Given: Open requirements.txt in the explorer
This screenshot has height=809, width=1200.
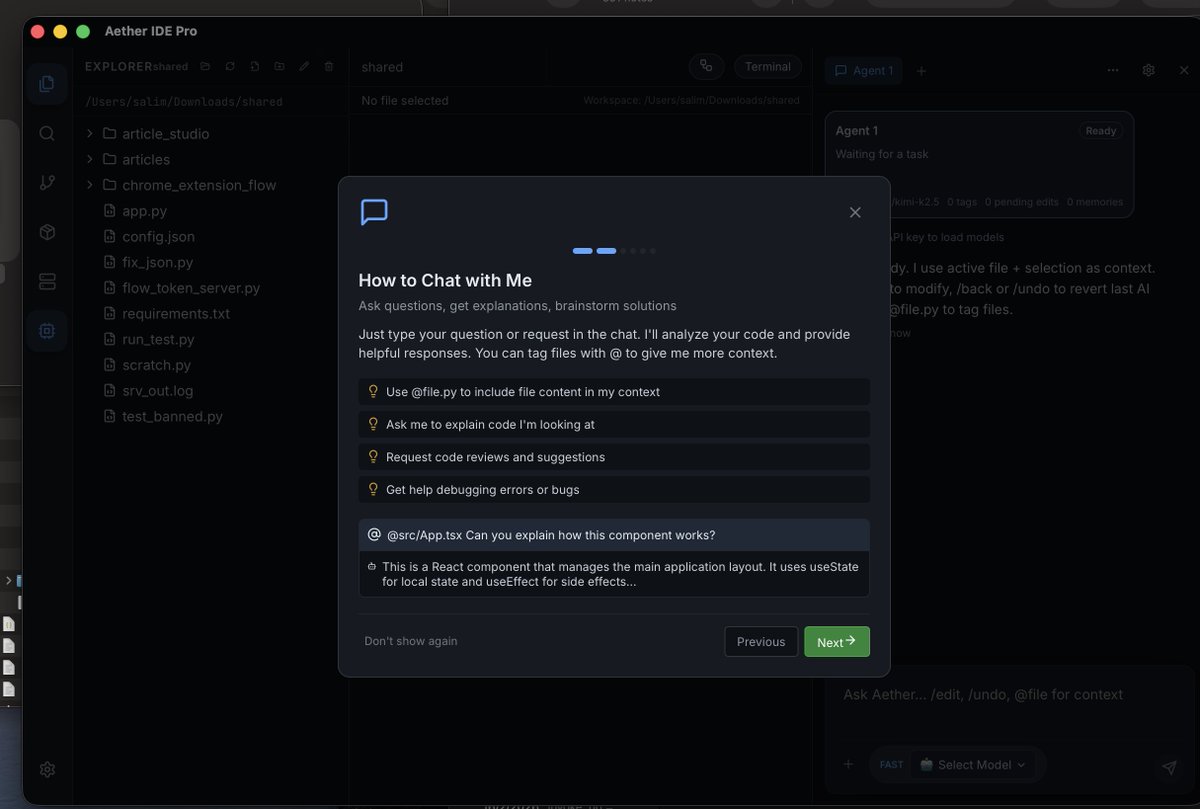Looking at the screenshot, I should tap(176, 313).
